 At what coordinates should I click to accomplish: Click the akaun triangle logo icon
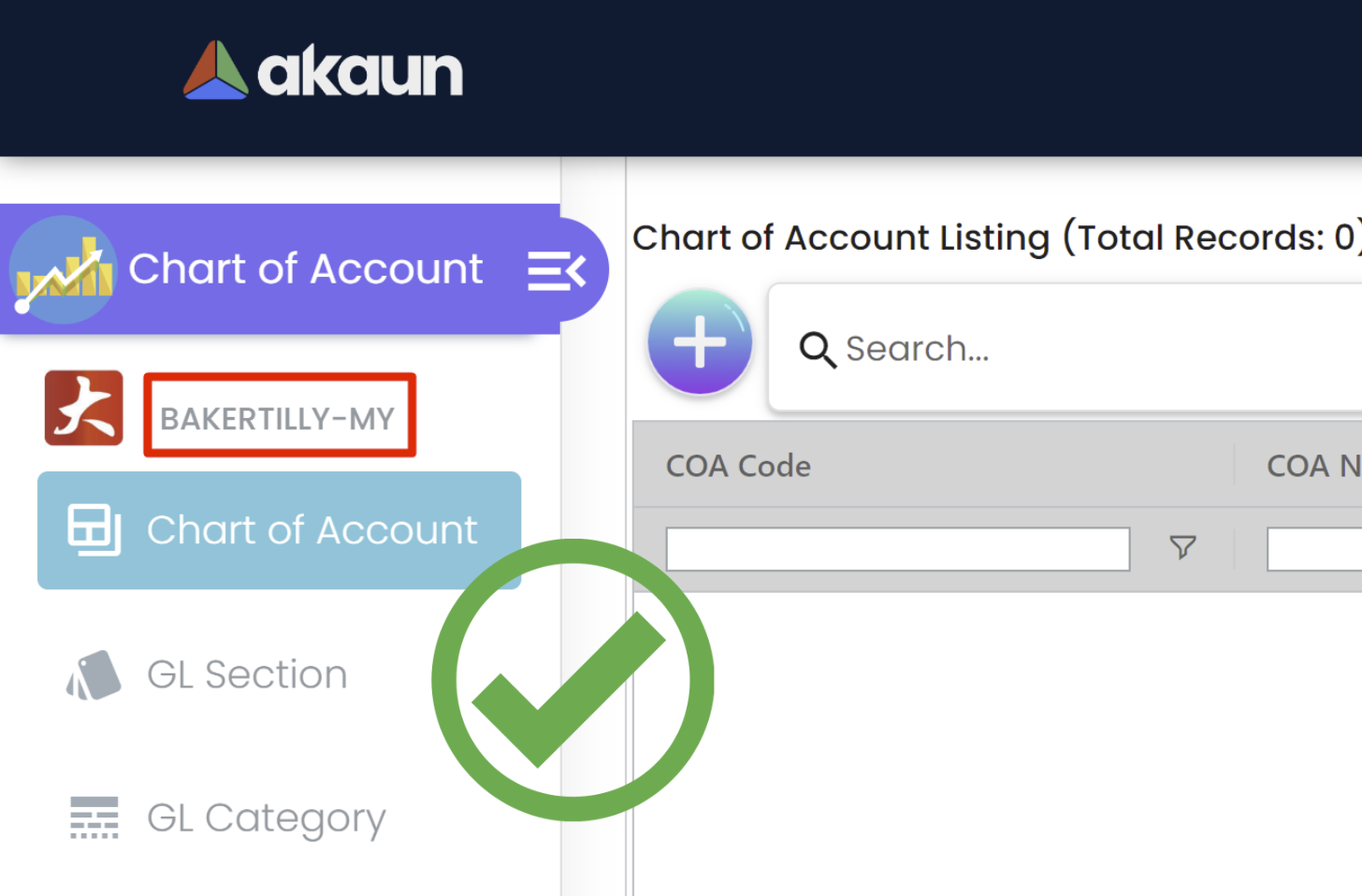point(215,71)
